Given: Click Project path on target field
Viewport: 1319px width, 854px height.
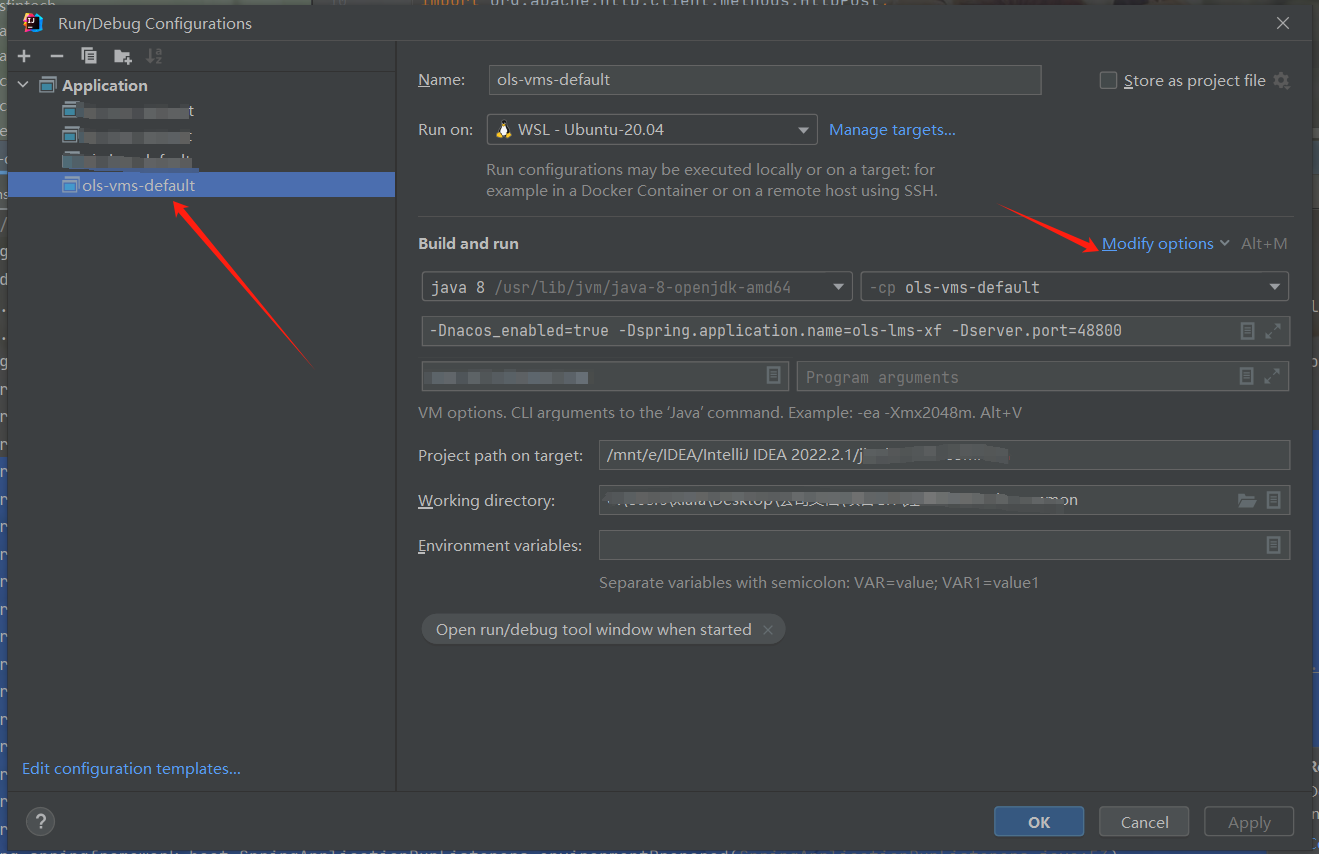Looking at the screenshot, I should tap(944, 455).
